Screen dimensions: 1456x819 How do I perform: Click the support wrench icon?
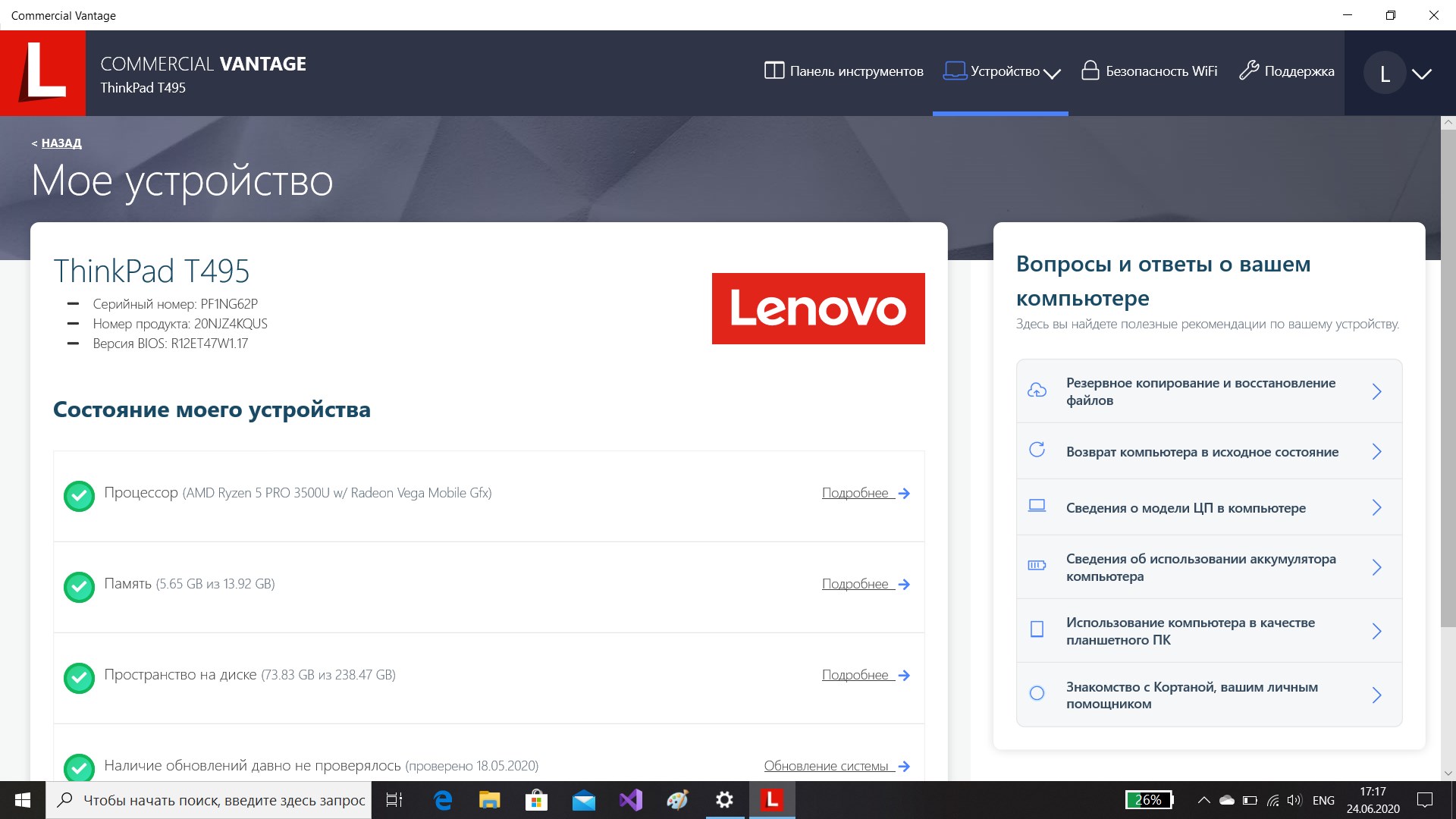pyautogui.click(x=1248, y=71)
